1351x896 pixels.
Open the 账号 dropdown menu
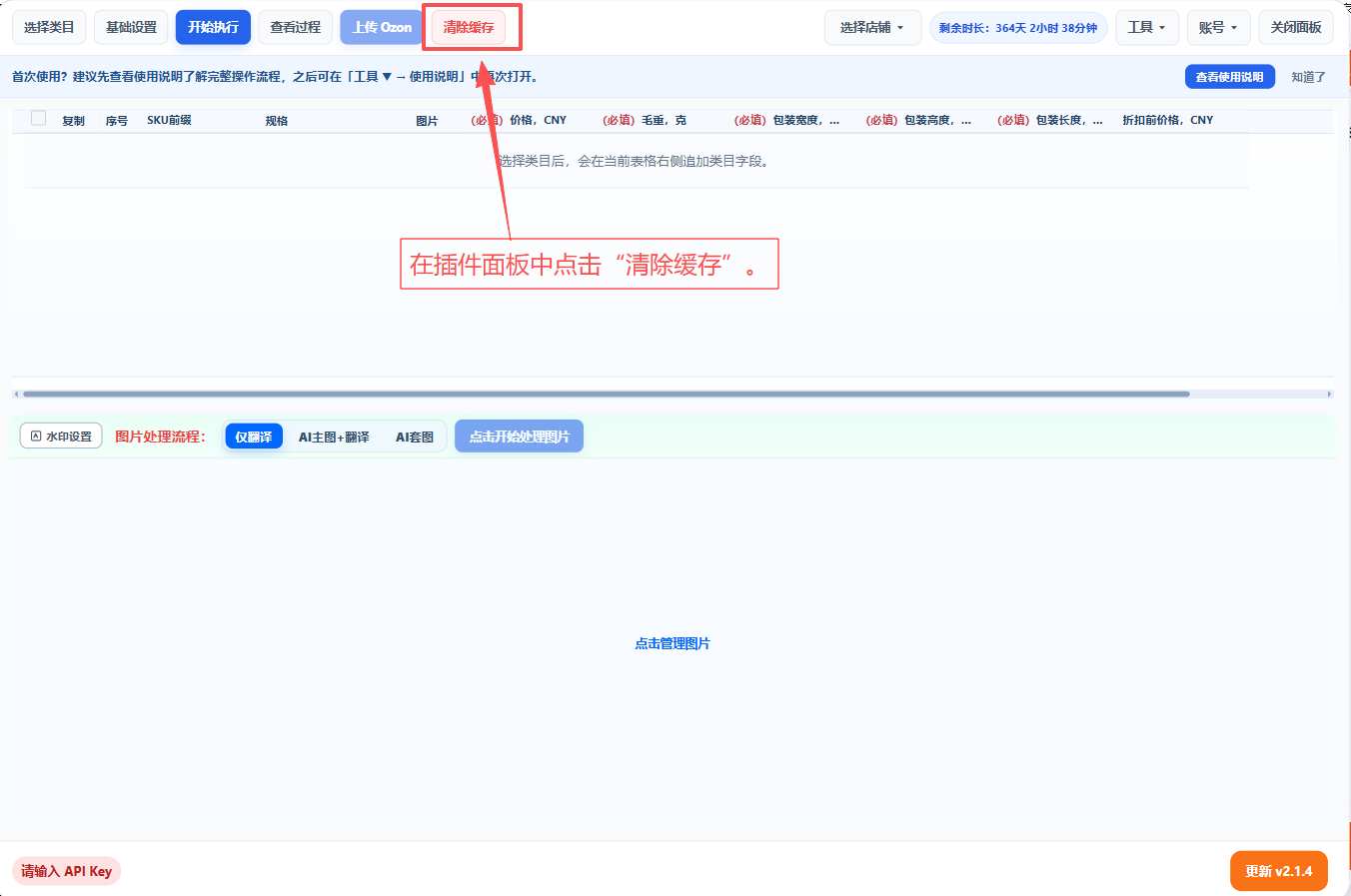[1218, 27]
